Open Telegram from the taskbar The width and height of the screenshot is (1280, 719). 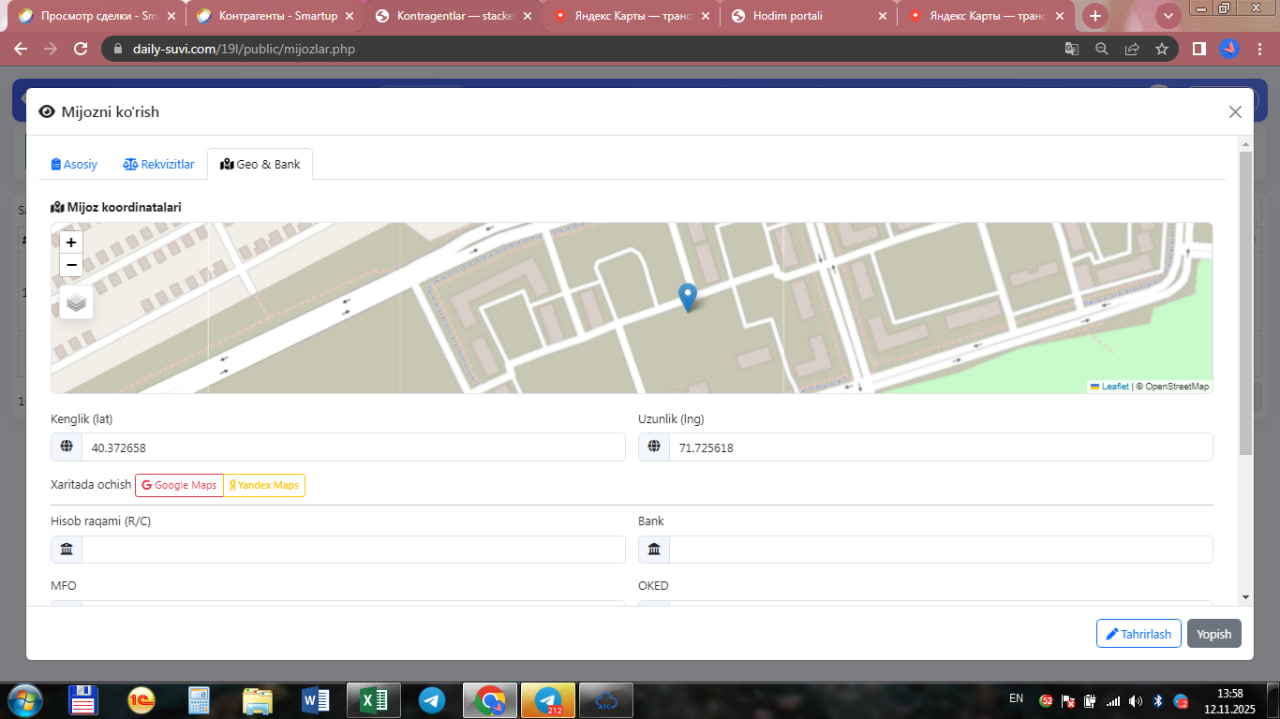tap(432, 700)
